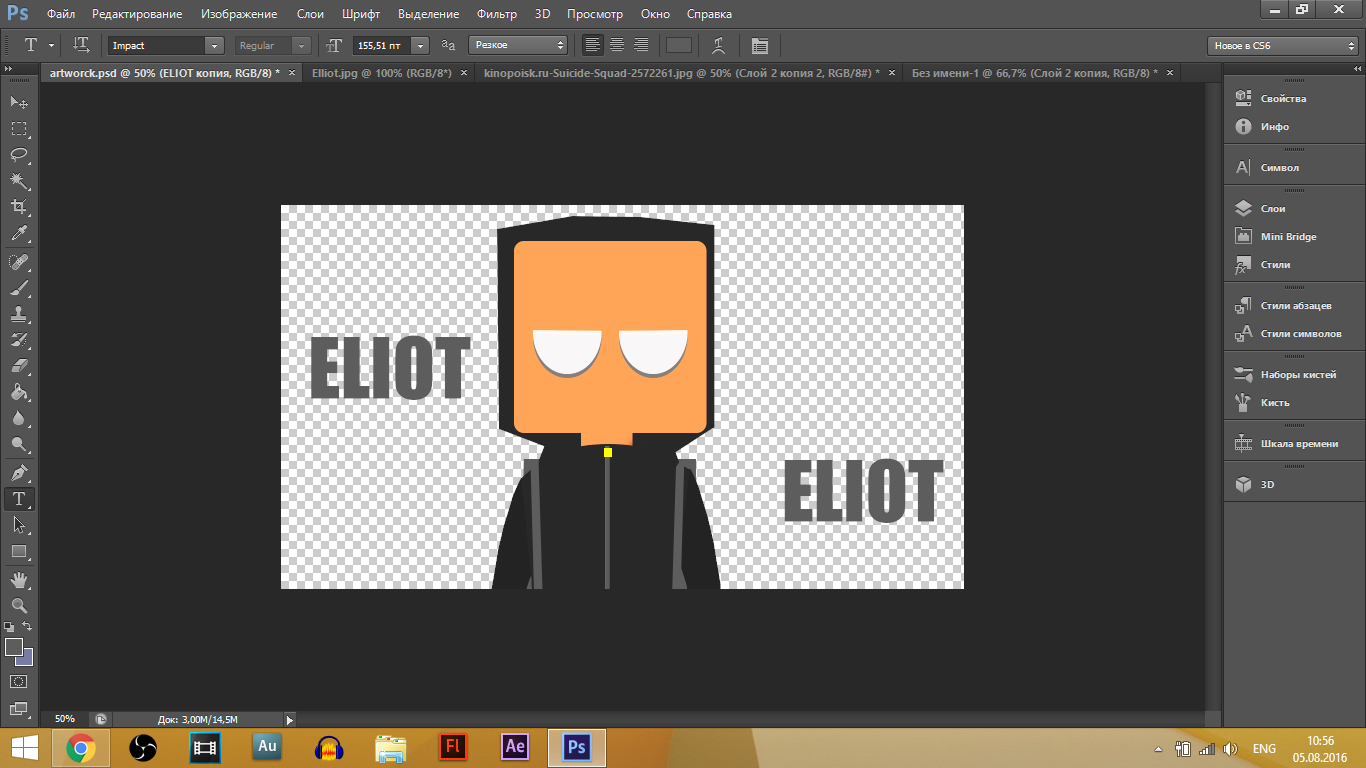1366x768 pixels.
Task: Toggle the Character and Paragraph panels
Action: pyautogui.click(x=759, y=45)
